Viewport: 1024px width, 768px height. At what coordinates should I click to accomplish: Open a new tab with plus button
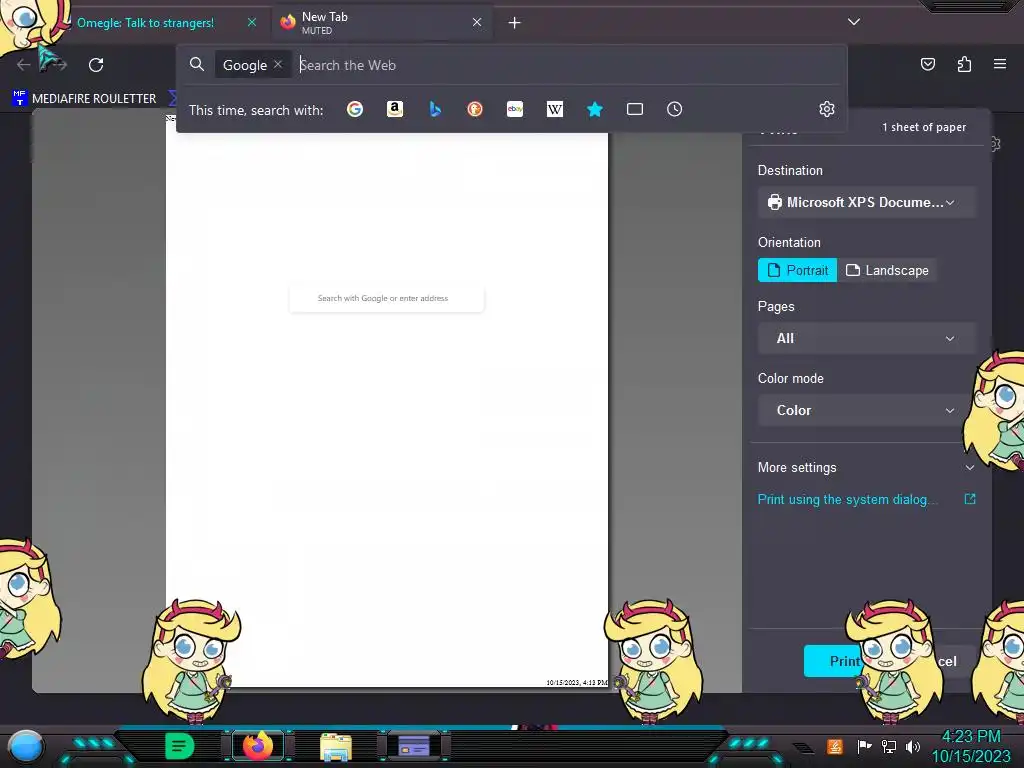(515, 23)
